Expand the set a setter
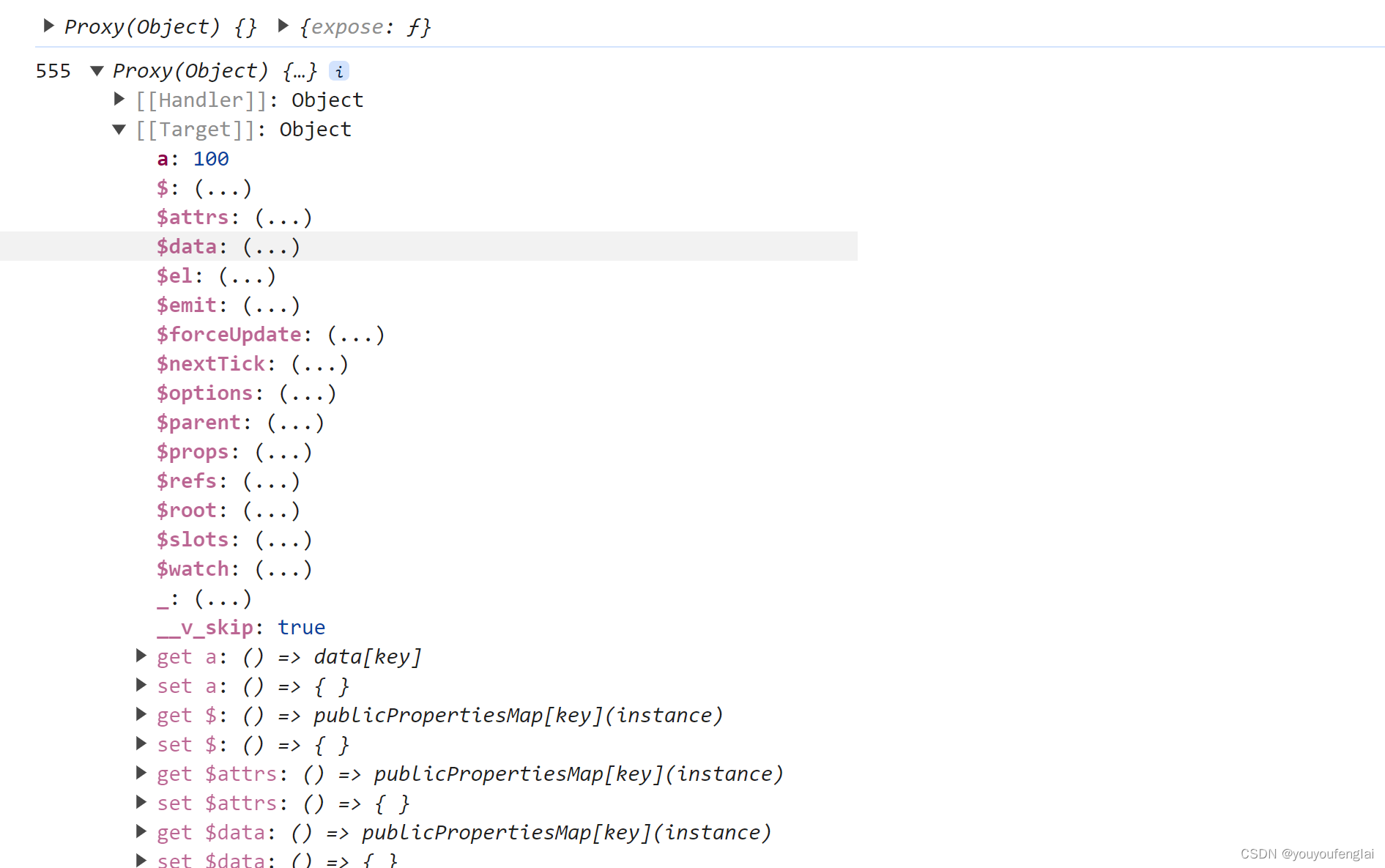This screenshot has height=868, width=1385. pos(141,686)
